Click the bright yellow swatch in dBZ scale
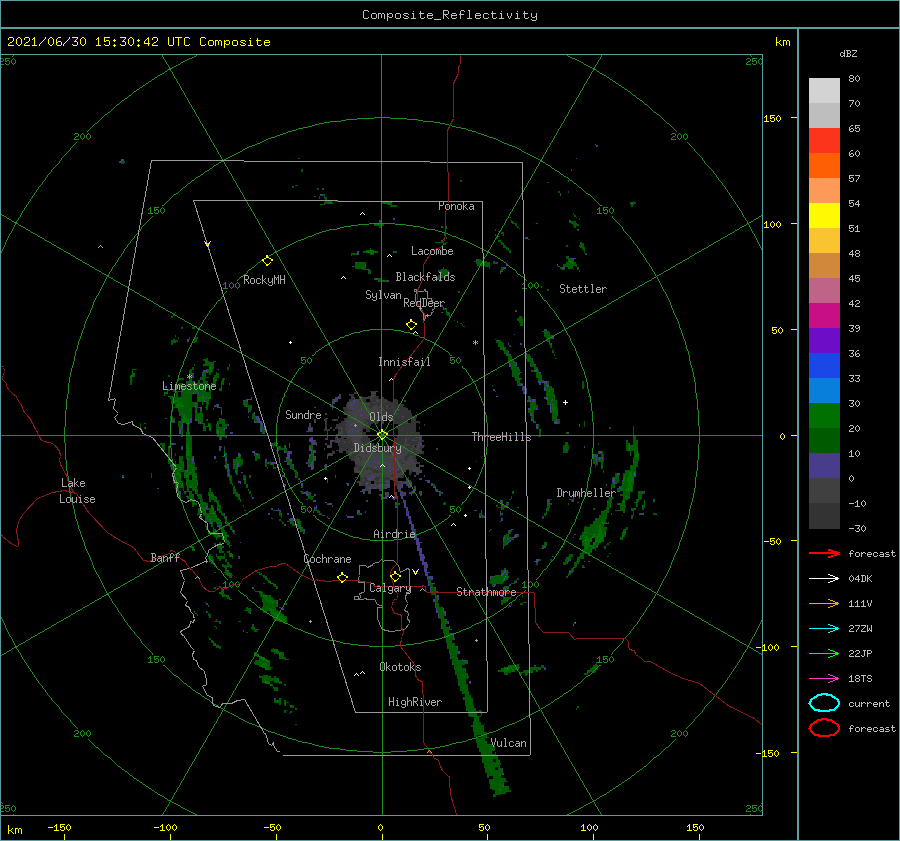The image size is (900, 841). pos(824,215)
